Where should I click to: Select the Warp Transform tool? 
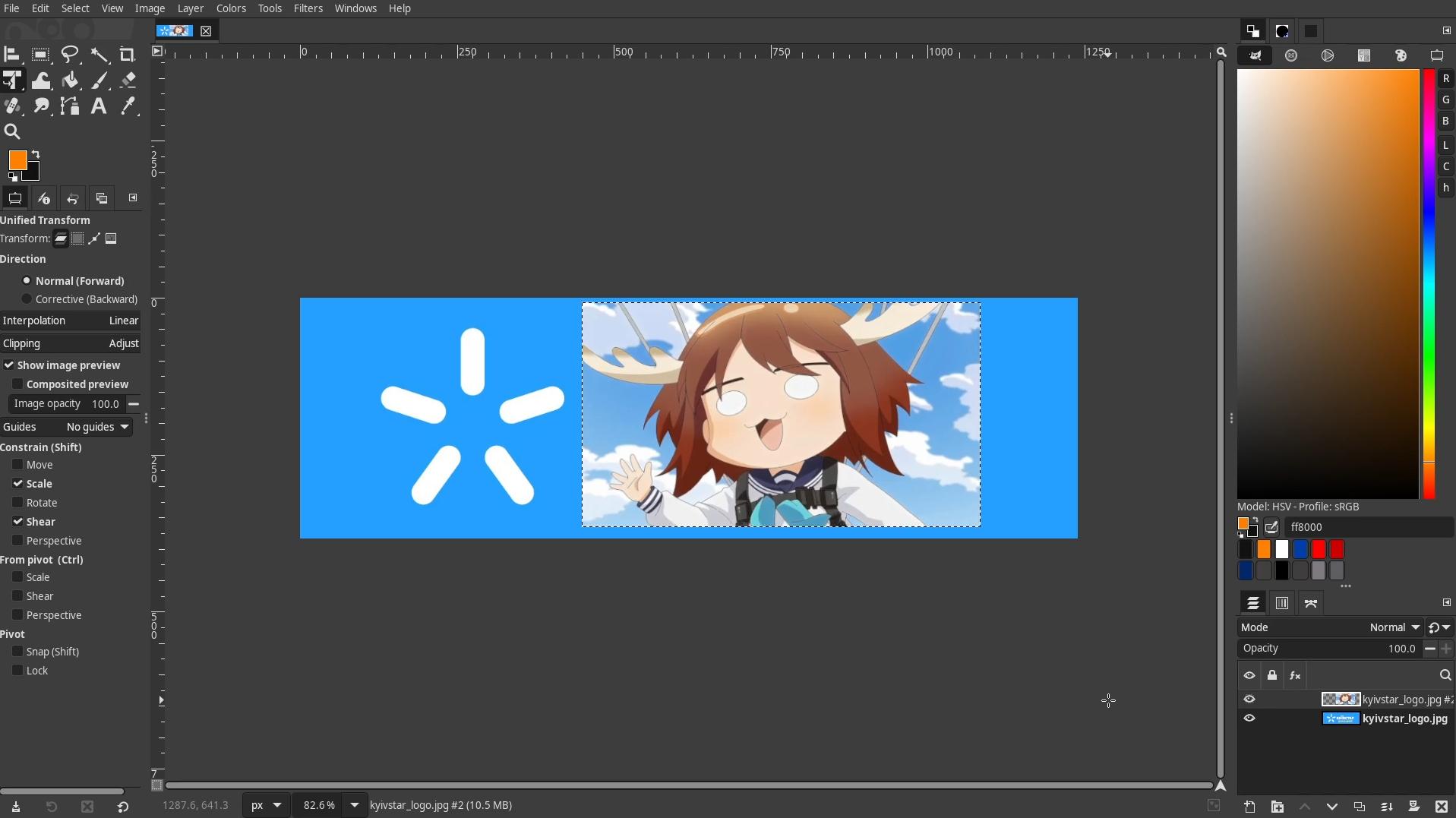pos(41,81)
